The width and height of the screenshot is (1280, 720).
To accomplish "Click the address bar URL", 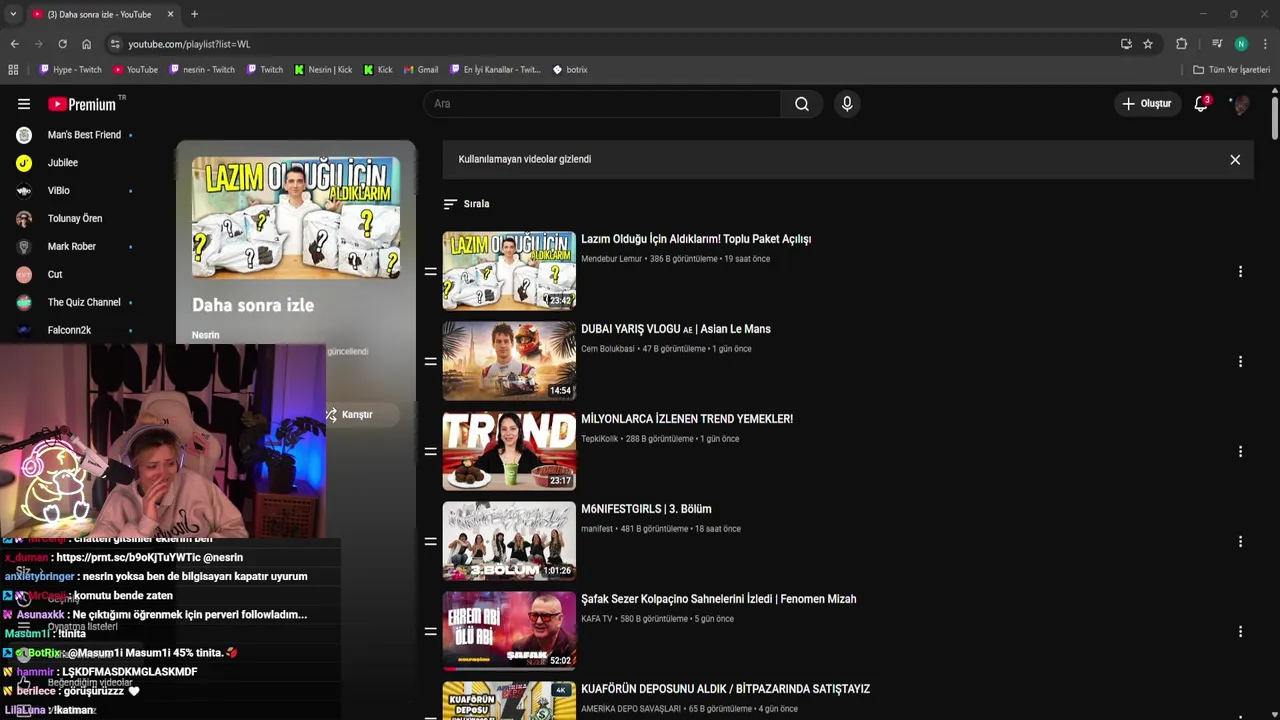I will pos(189,44).
